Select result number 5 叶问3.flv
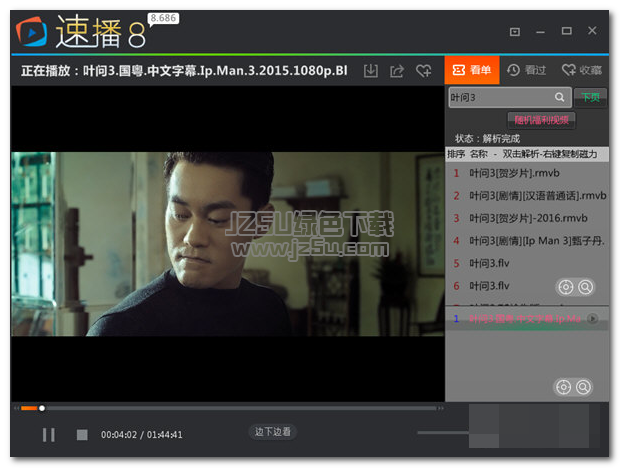620x468 pixels. 527,263
